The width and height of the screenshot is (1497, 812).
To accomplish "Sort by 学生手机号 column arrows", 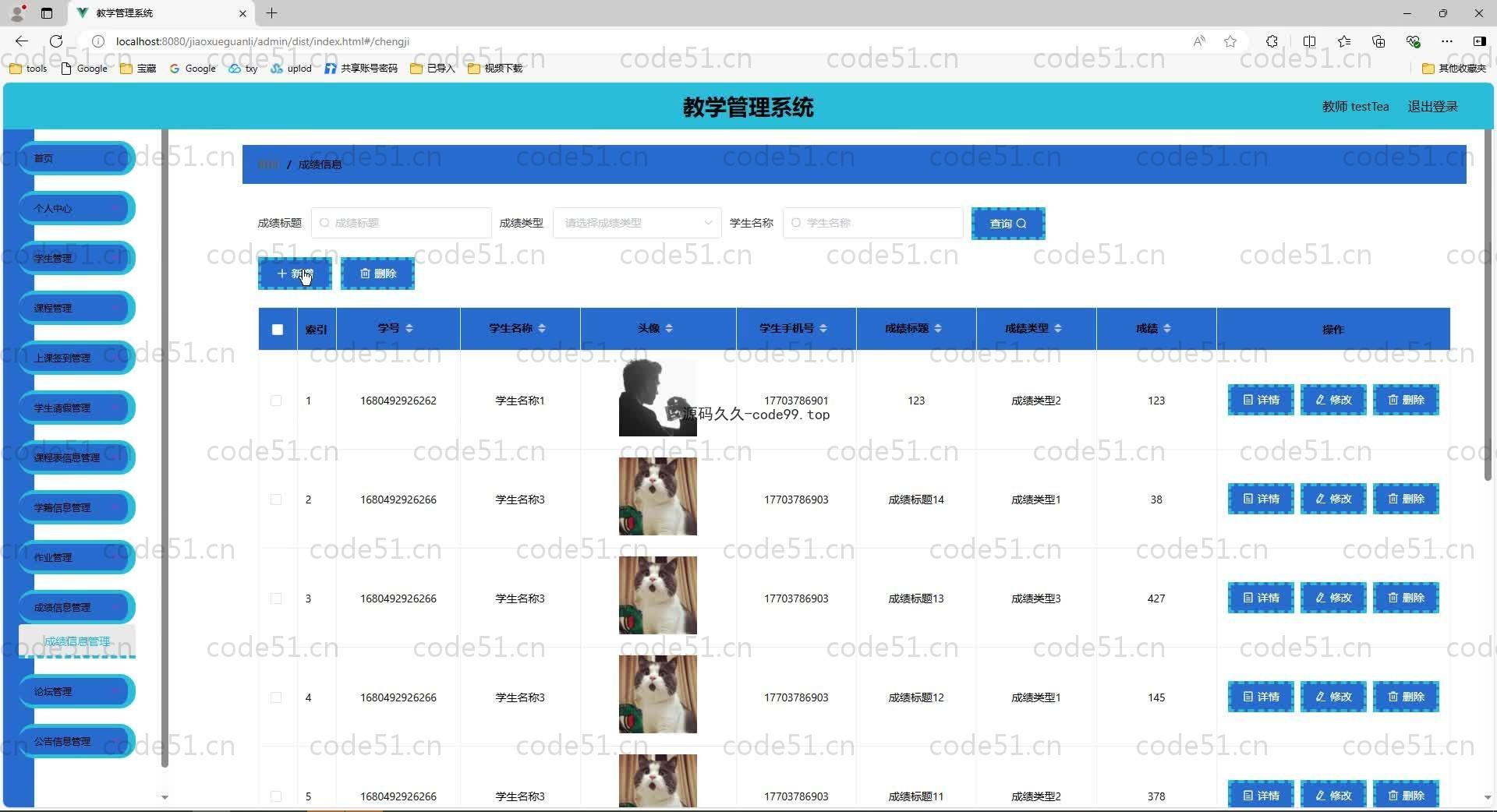I will tap(823, 329).
